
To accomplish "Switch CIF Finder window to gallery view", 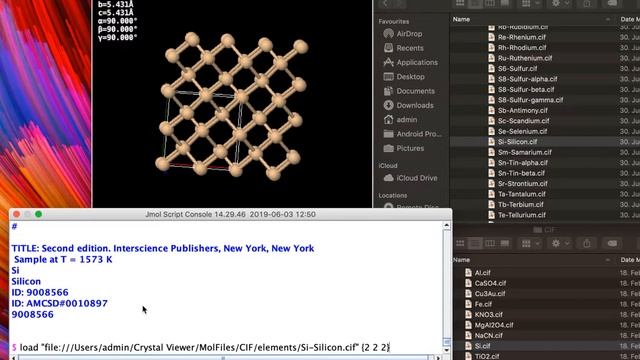I will [504, 243].
